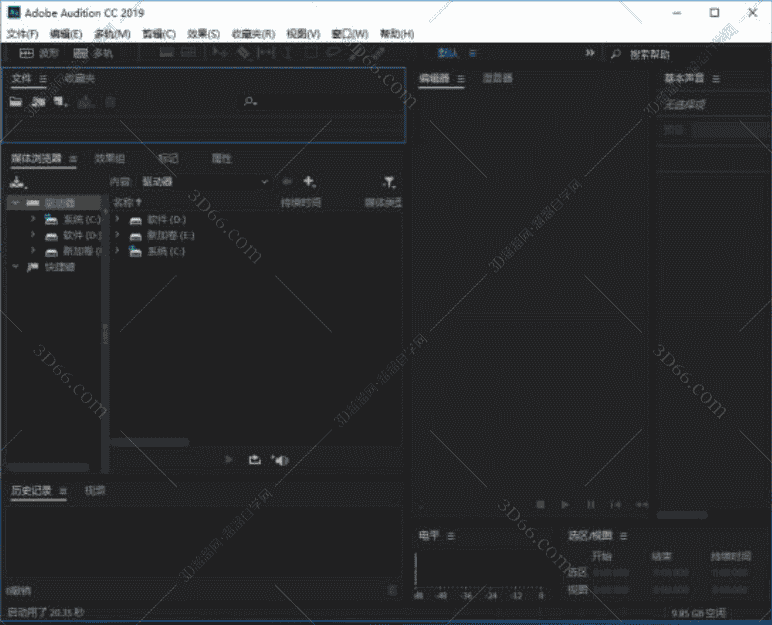Open the 窗口(W) menu
This screenshot has width=772, height=625.
pos(350,33)
